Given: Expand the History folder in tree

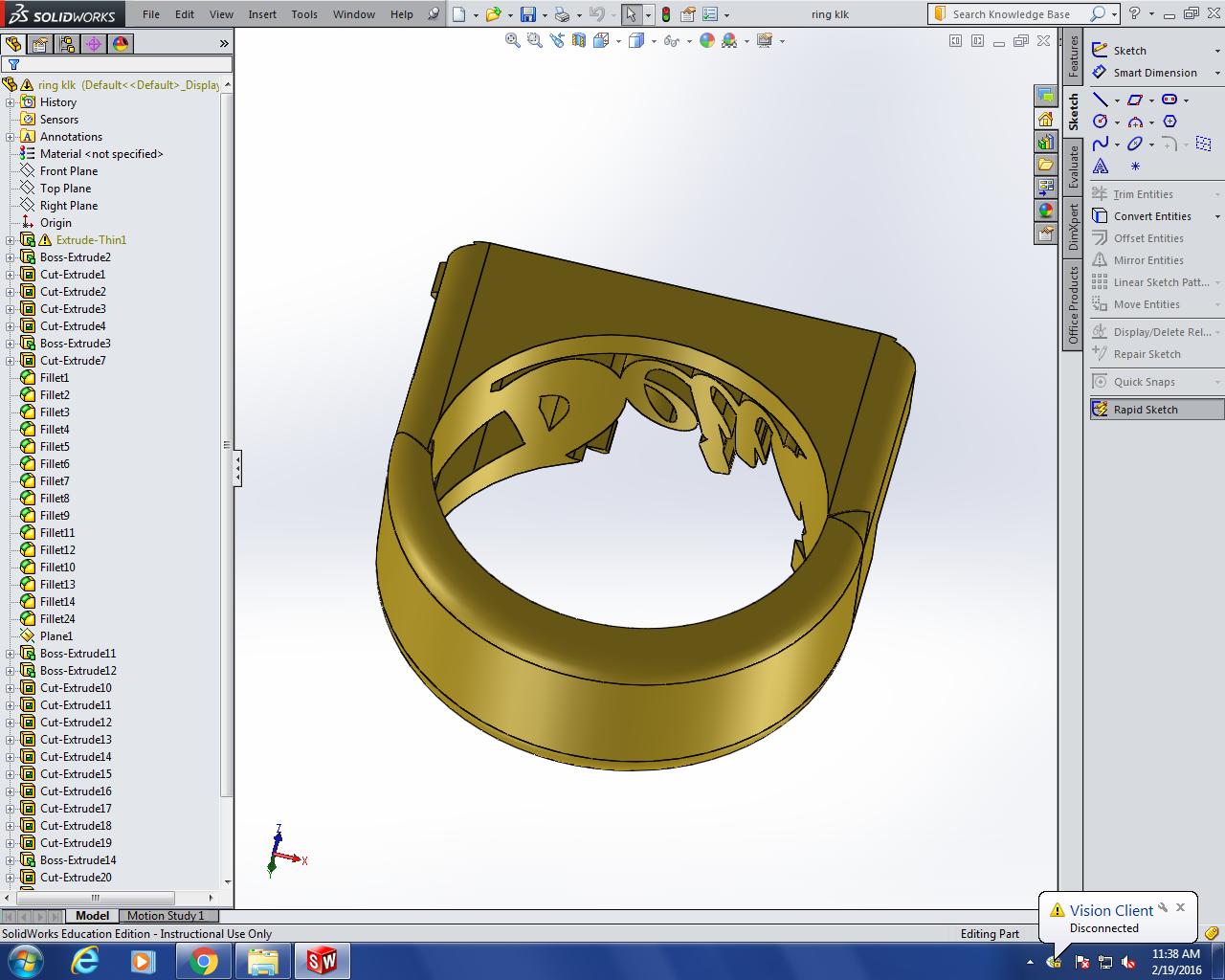Looking at the screenshot, I should click(11, 102).
